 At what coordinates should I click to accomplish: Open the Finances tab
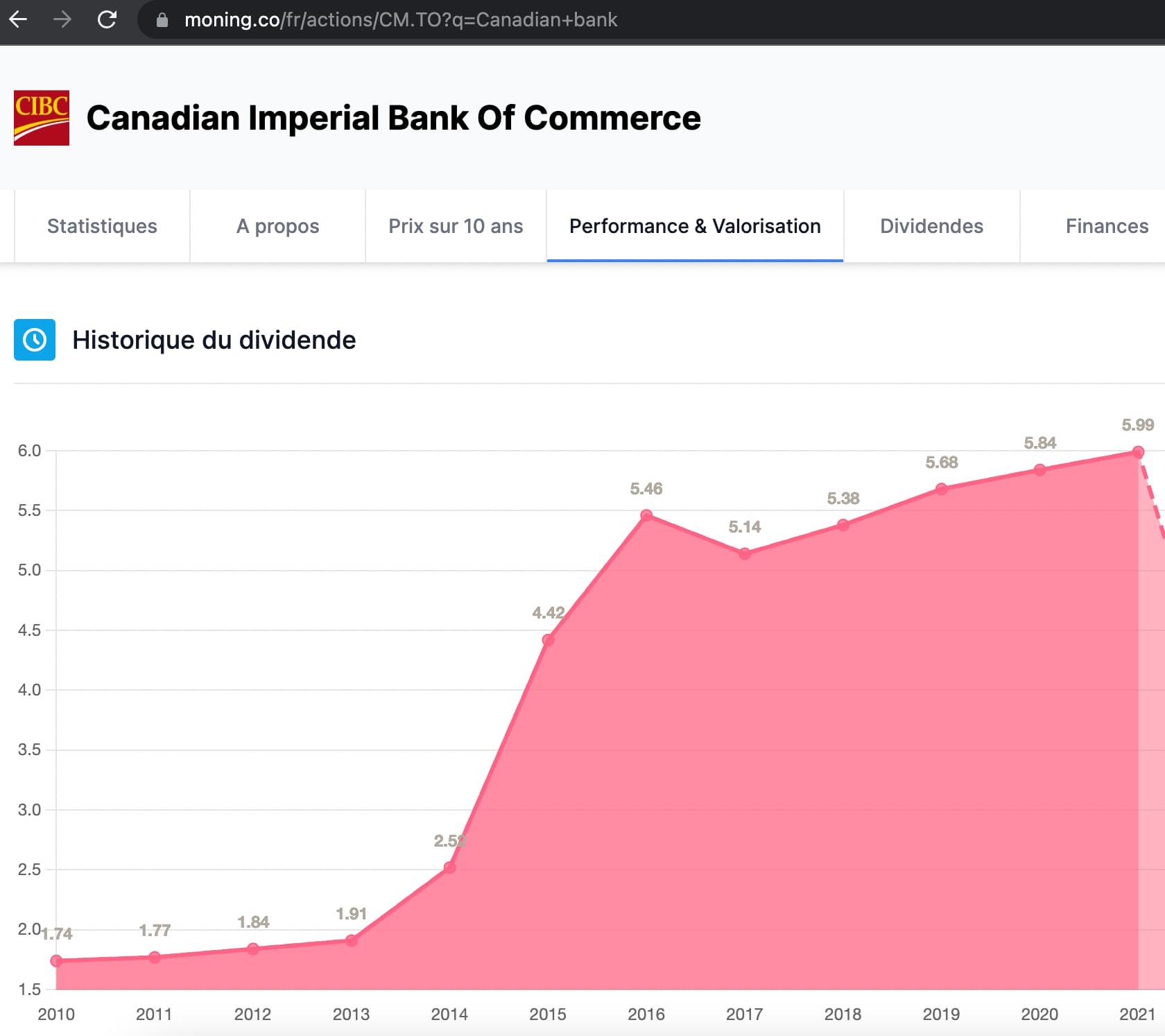pyautogui.click(x=1107, y=226)
